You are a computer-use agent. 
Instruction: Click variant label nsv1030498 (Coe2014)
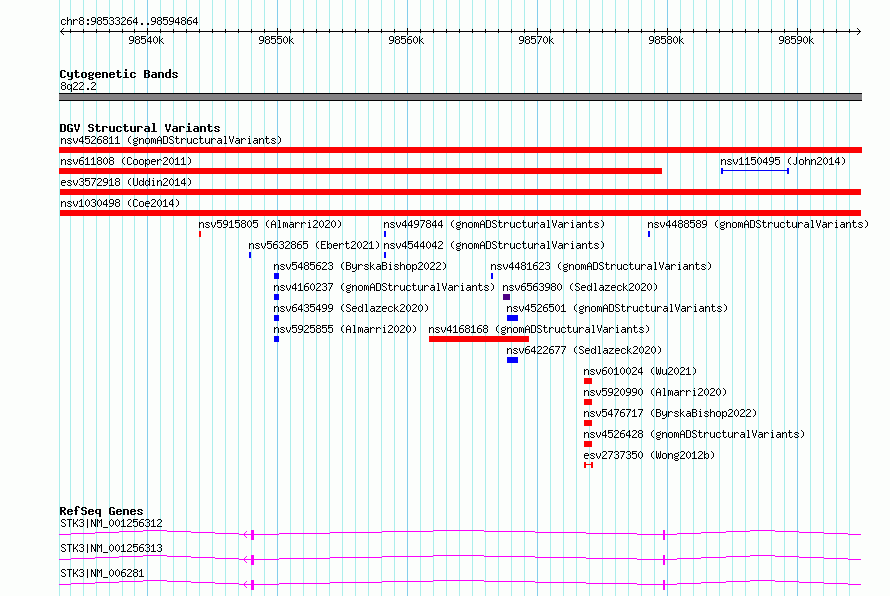(x=120, y=203)
